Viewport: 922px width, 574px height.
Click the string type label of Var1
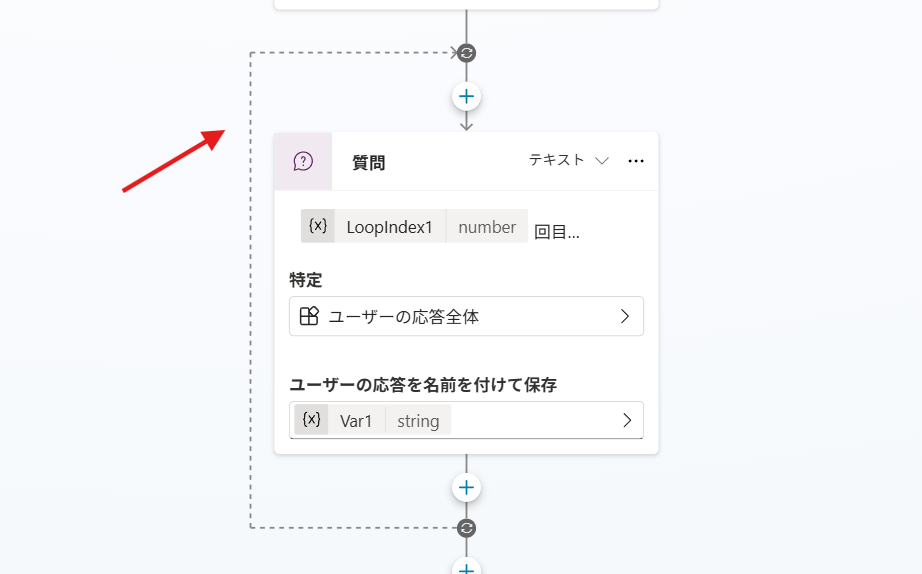tap(418, 421)
